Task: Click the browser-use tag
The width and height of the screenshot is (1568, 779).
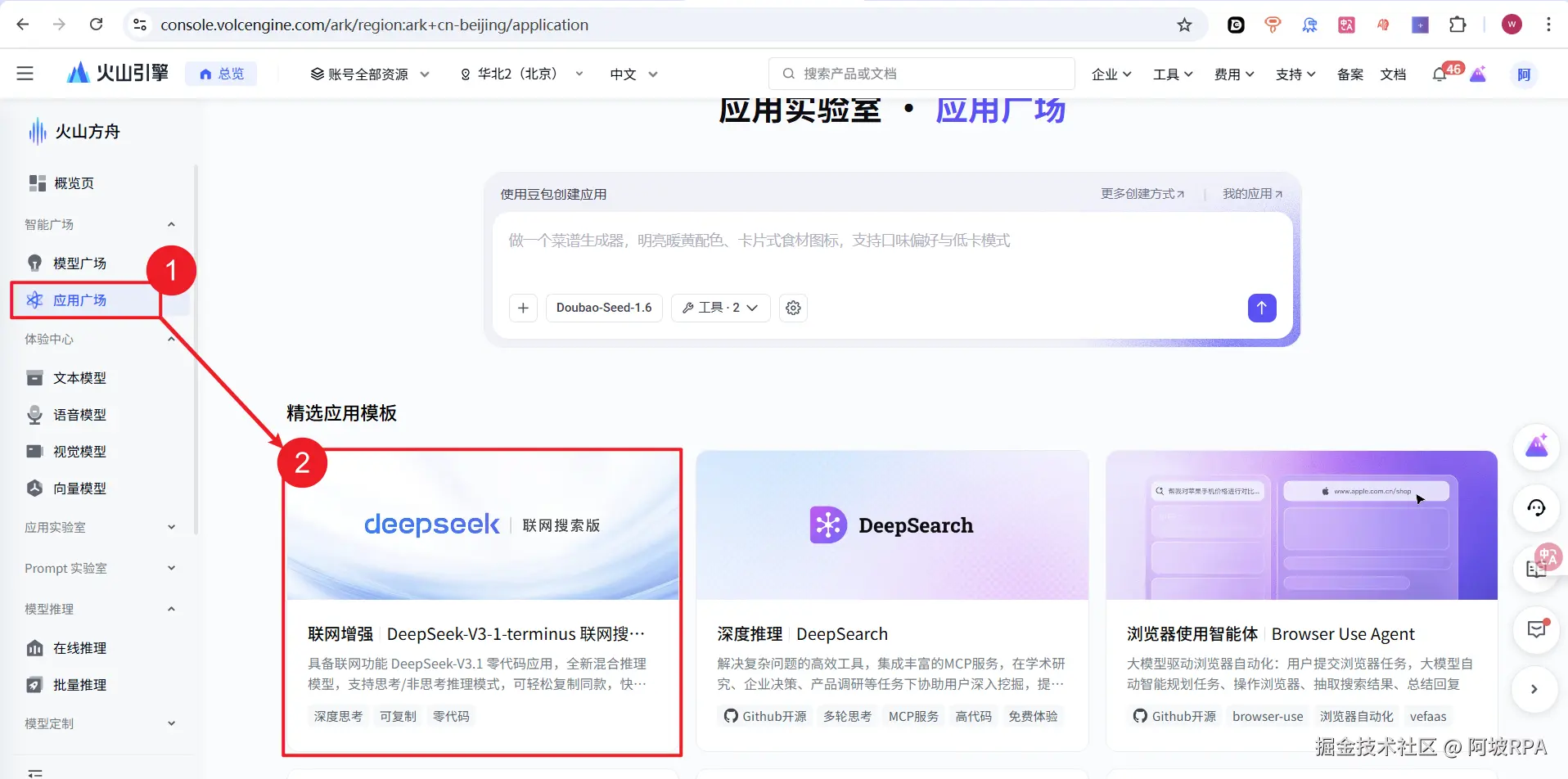Action: click(x=1268, y=716)
